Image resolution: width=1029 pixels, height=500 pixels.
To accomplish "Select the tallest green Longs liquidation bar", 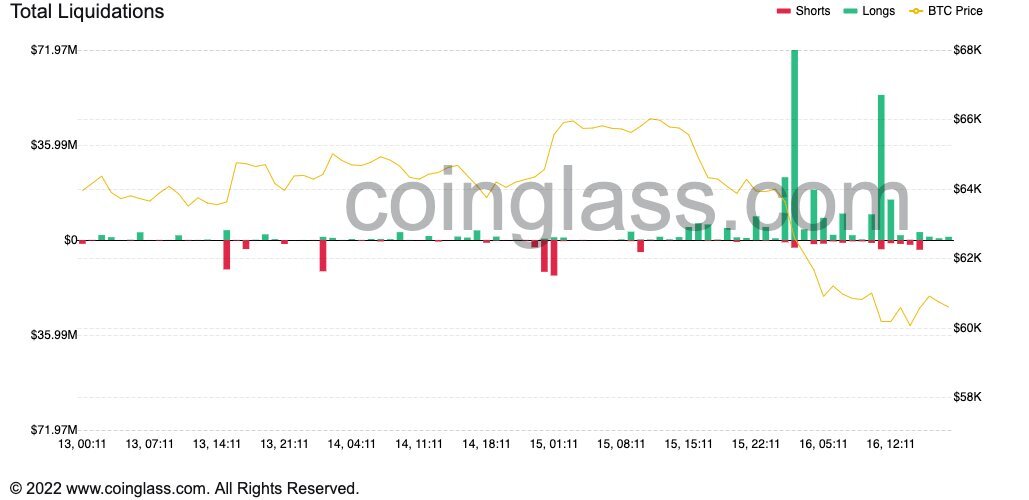I will click(x=795, y=145).
